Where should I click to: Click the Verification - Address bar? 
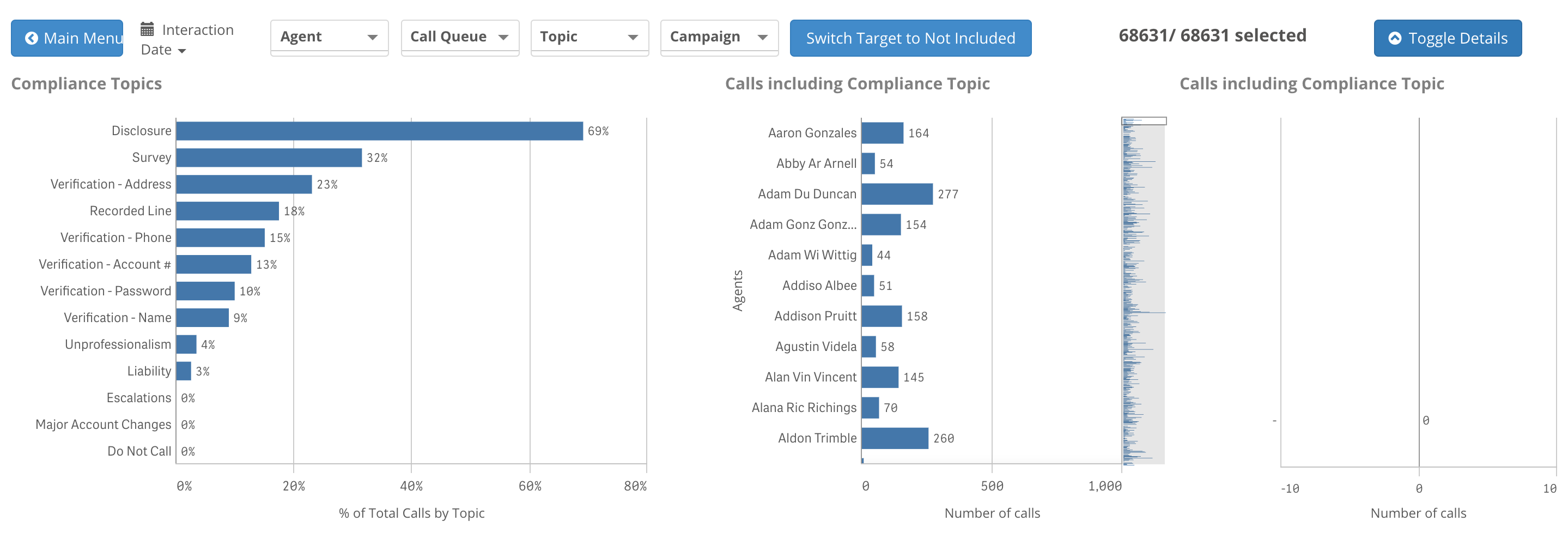point(244,185)
